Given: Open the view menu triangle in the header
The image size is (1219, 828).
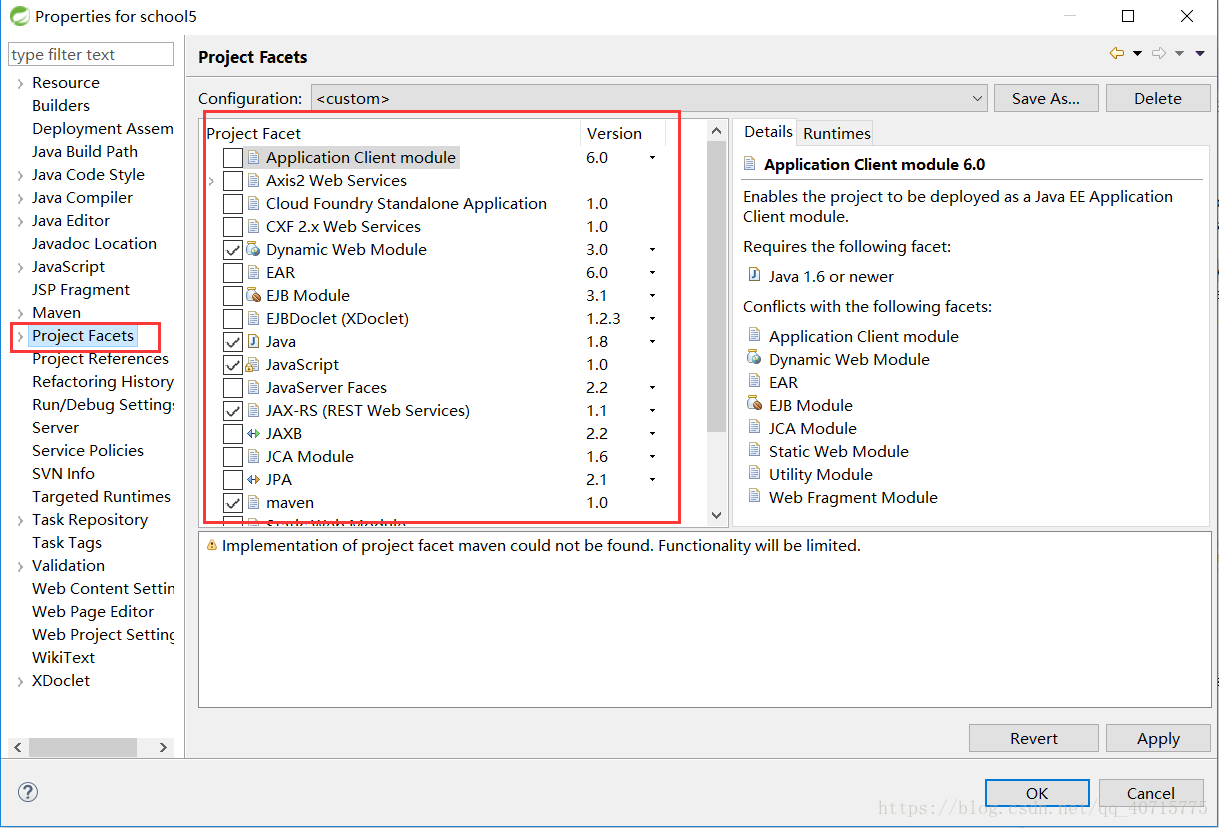Looking at the screenshot, I should click(1200, 54).
